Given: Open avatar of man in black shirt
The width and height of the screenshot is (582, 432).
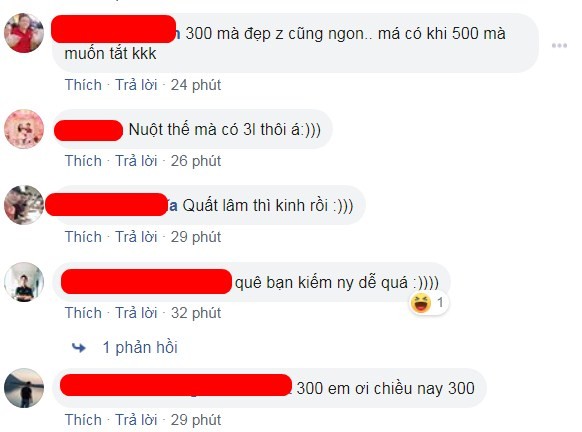Looking at the screenshot, I should 24,282.
